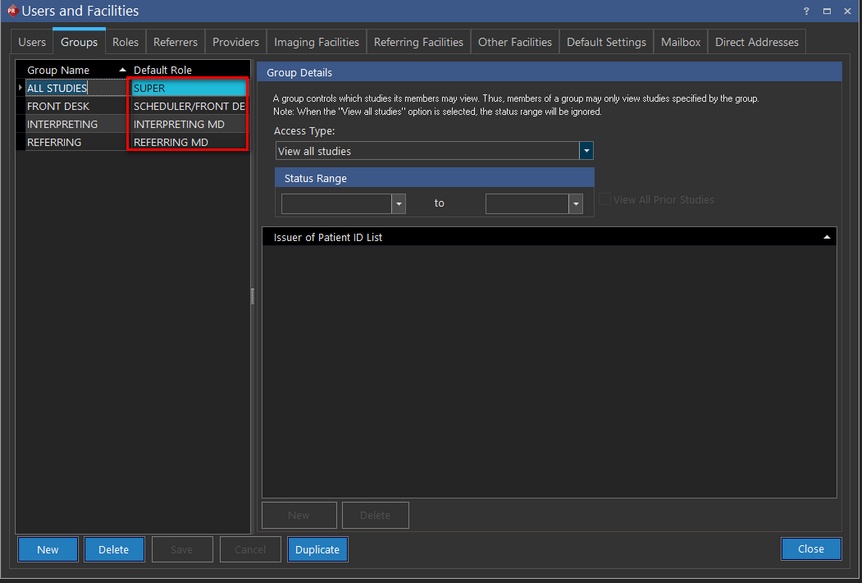
Task: Collapse the Issuer of Patient ID List arrow
Action: tap(827, 237)
